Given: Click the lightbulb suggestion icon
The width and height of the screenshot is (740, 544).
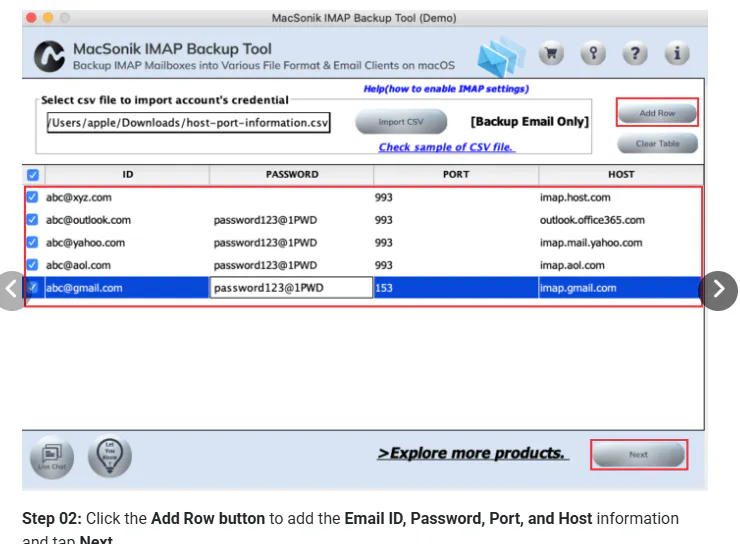Looking at the screenshot, I should coord(109,456).
